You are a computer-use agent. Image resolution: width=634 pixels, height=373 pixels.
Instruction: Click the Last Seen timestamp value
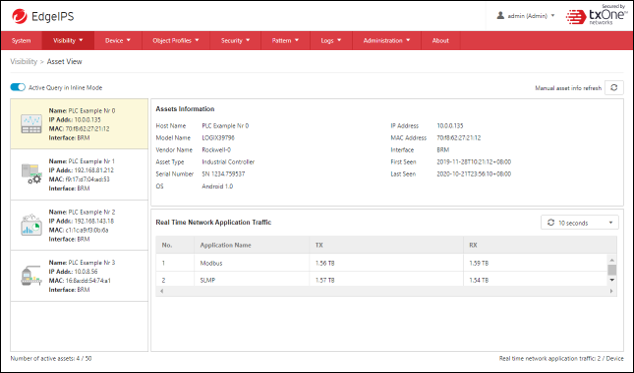click(473, 174)
